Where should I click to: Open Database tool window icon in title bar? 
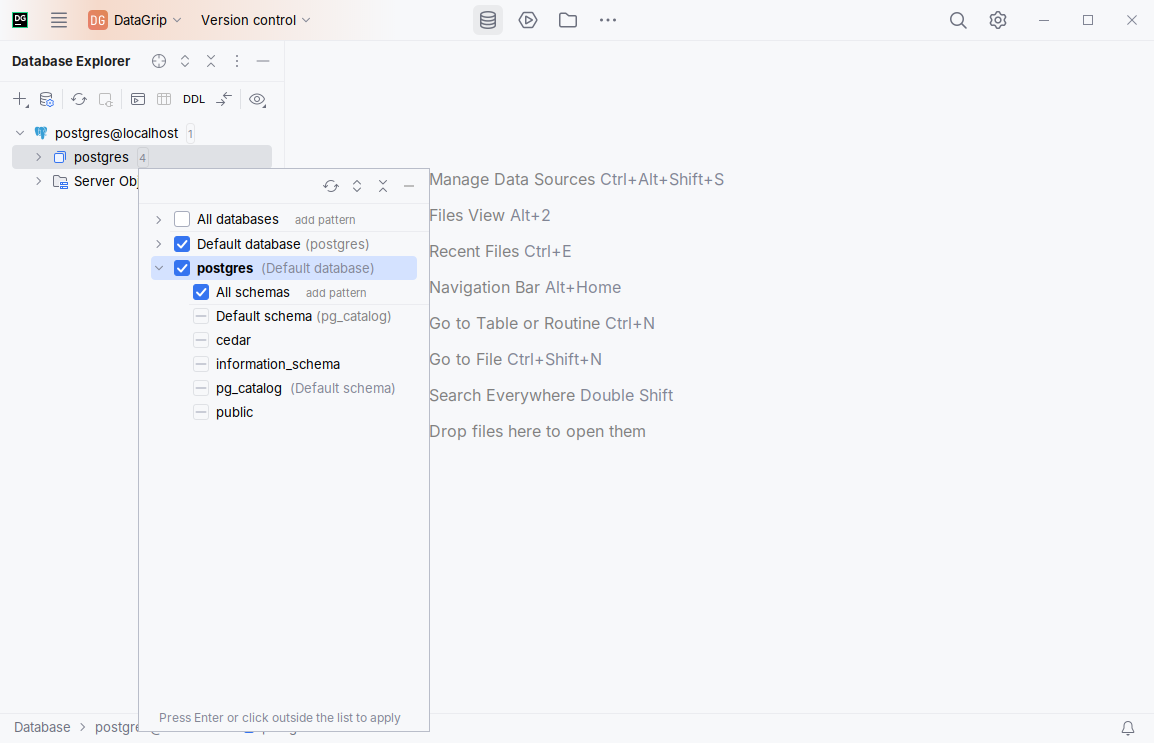pyautogui.click(x=488, y=20)
